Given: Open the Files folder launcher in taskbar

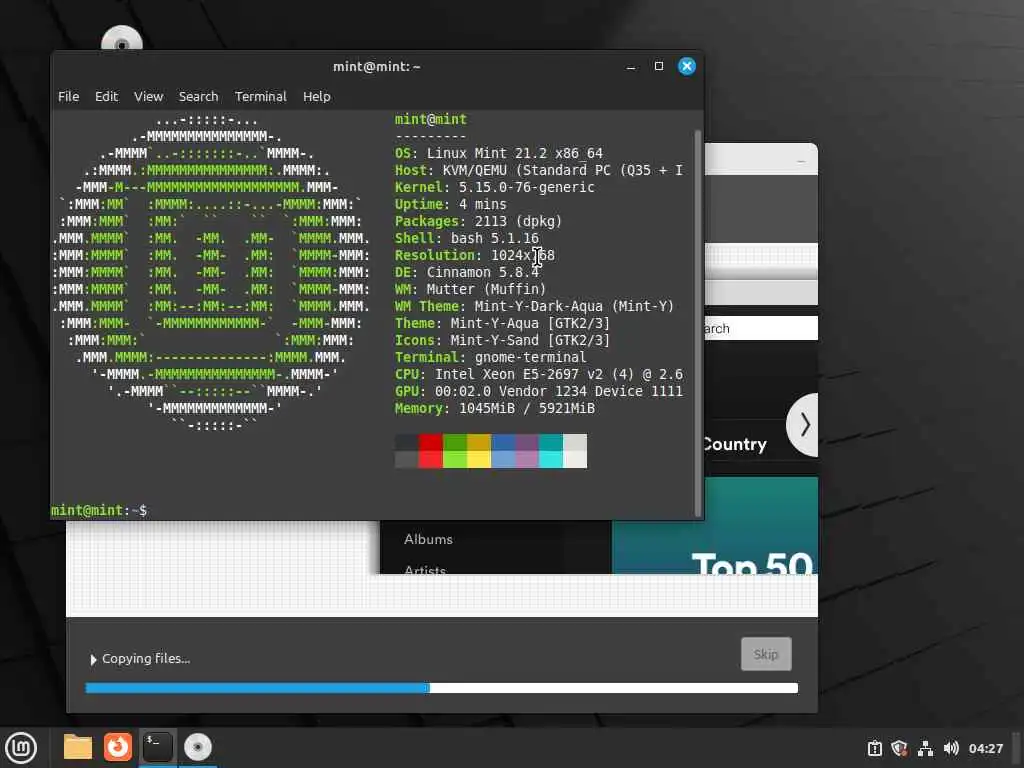Looking at the screenshot, I should click(x=78, y=747).
